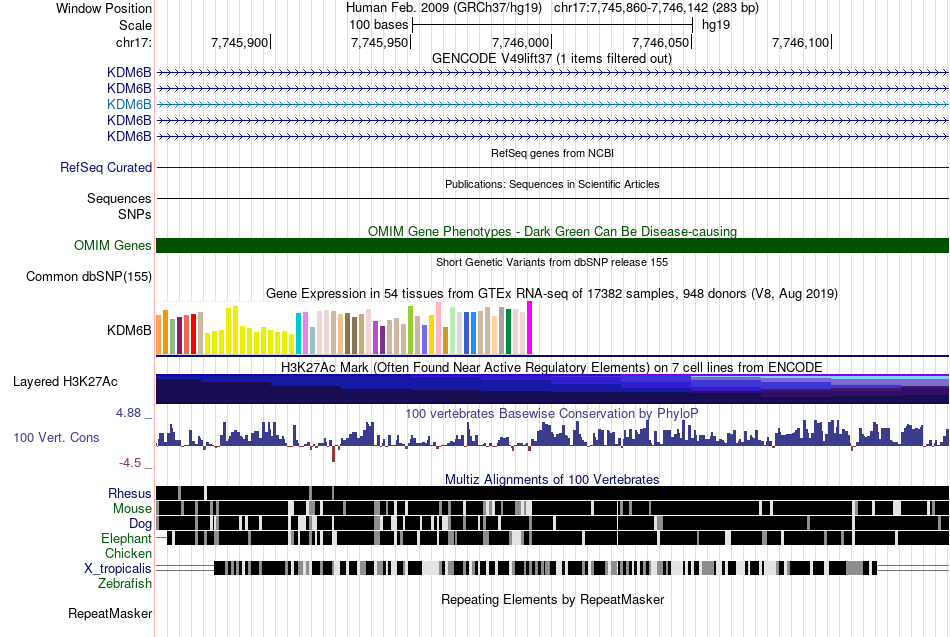Open 100 vertebrates Basewise Conservation by PhyloP
This screenshot has height=637, width=950.
pyautogui.click(x=552, y=413)
